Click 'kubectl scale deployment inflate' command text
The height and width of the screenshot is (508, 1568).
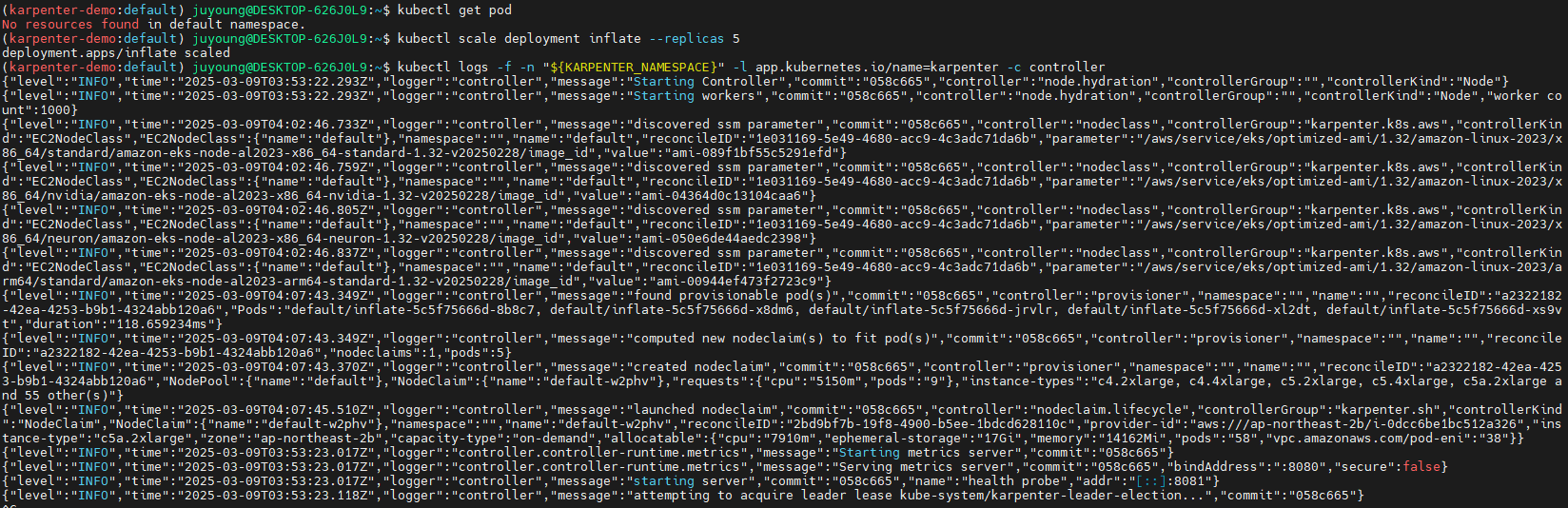click(519, 38)
